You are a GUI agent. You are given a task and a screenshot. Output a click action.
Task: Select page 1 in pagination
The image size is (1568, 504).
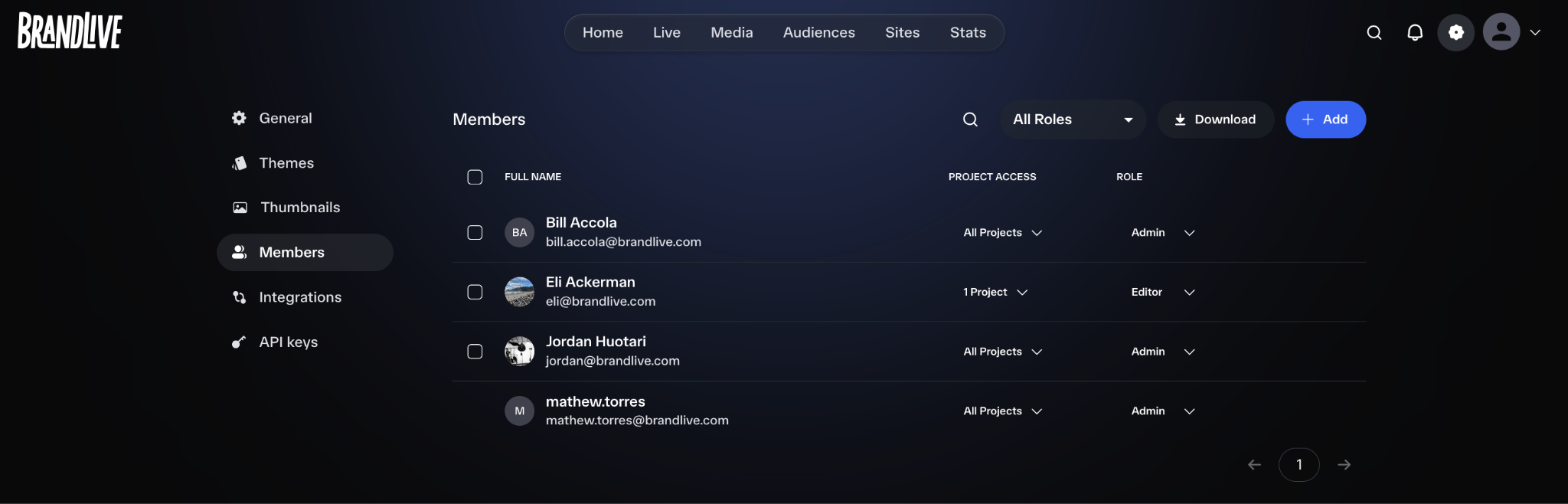pos(1298,465)
